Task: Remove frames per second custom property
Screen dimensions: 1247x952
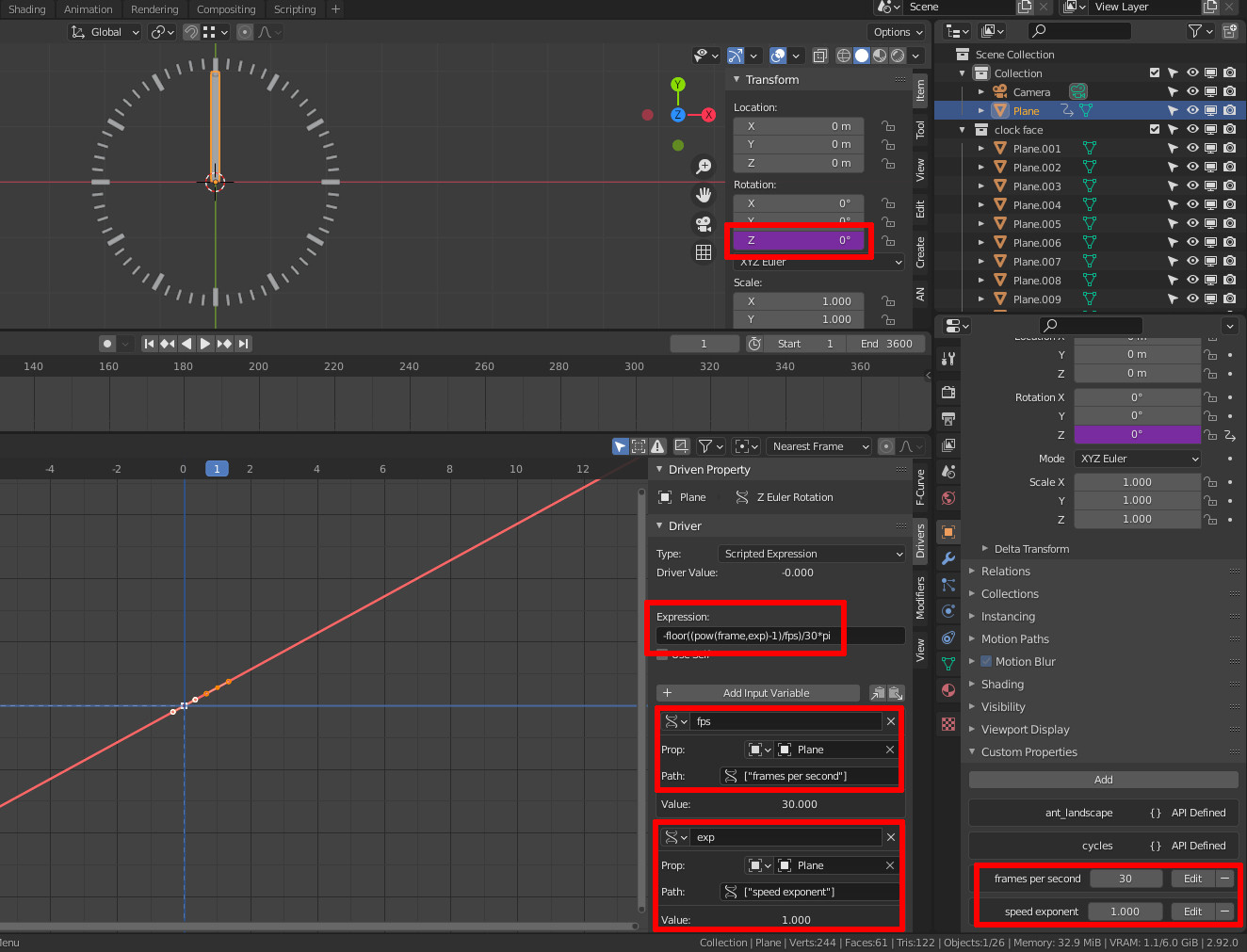Action: click(1224, 879)
